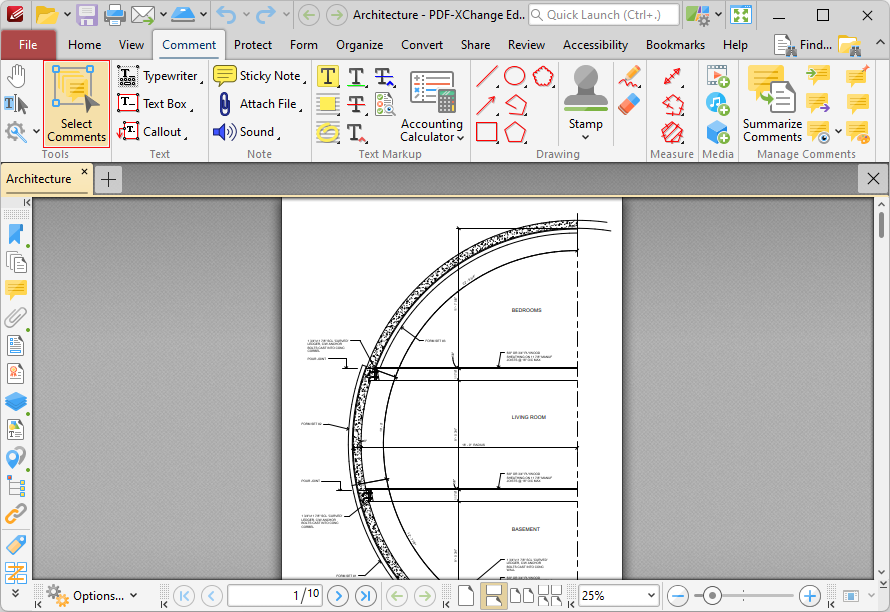890x612 pixels.
Task: Toggle continuous page layout
Action: (x=493, y=596)
